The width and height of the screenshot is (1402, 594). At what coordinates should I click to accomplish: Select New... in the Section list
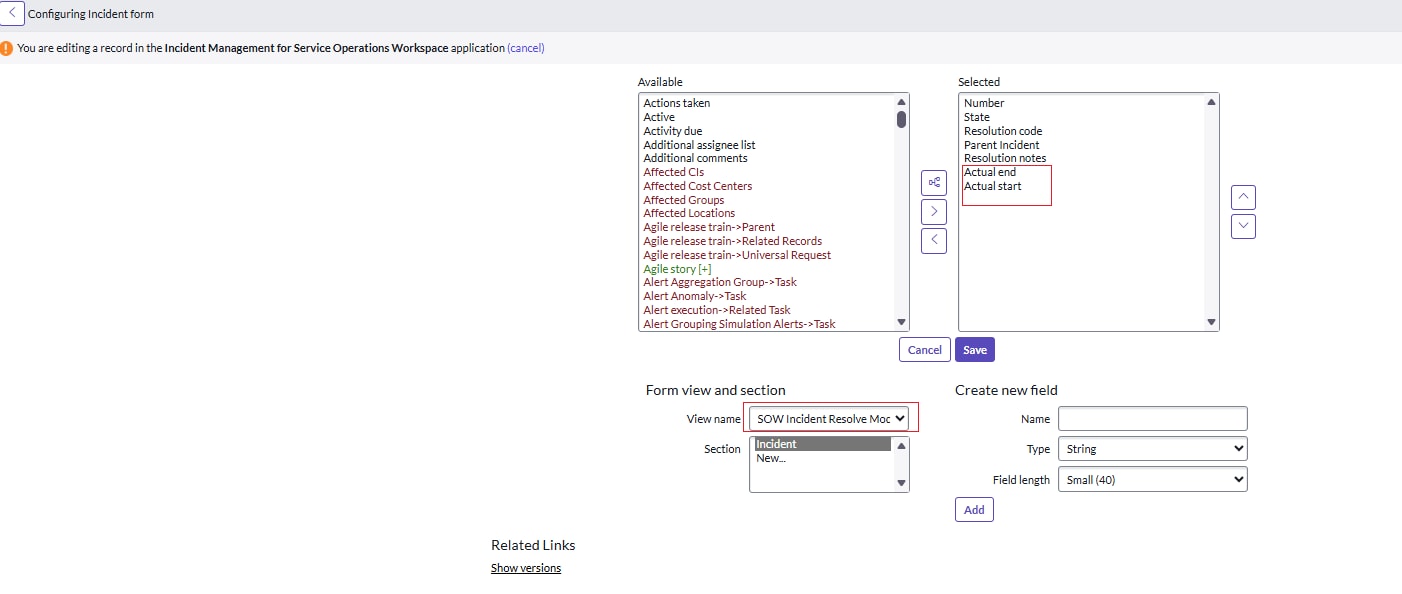click(771, 458)
